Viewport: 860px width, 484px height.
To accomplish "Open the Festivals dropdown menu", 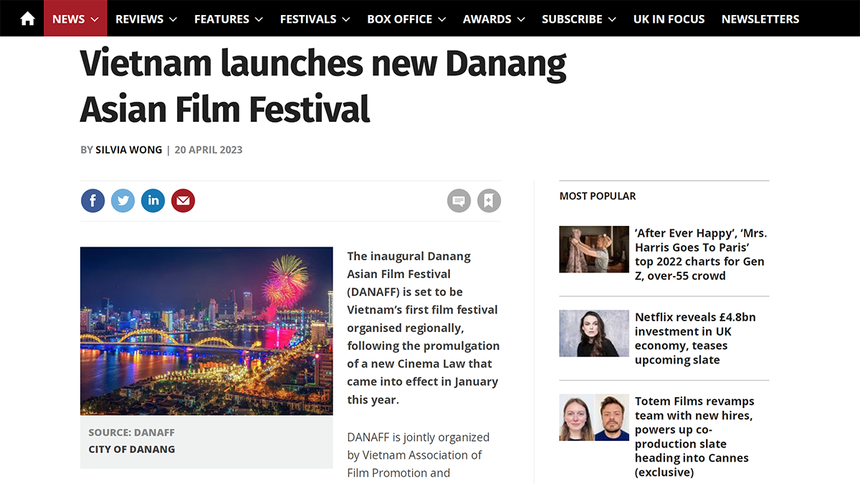I will (x=315, y=19).
